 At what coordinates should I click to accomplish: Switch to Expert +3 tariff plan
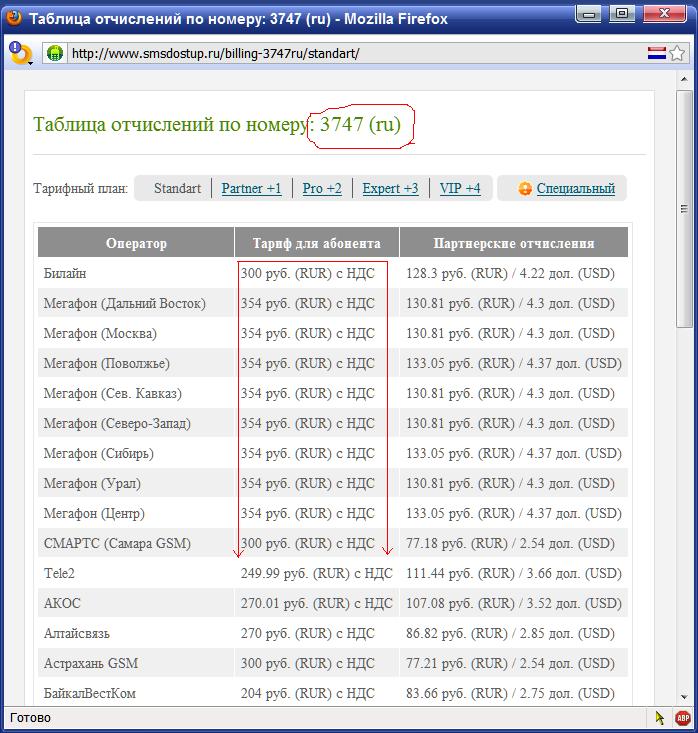pyautogui.click(x=390, y=188)
